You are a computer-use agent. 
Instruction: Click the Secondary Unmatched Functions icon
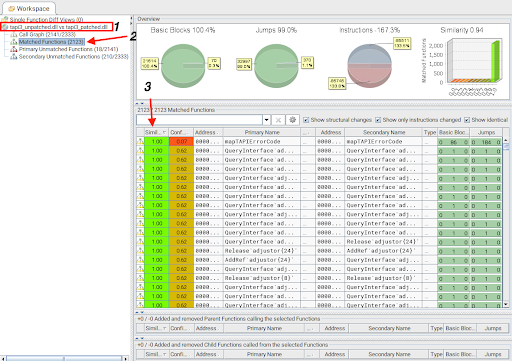[14, 57]
